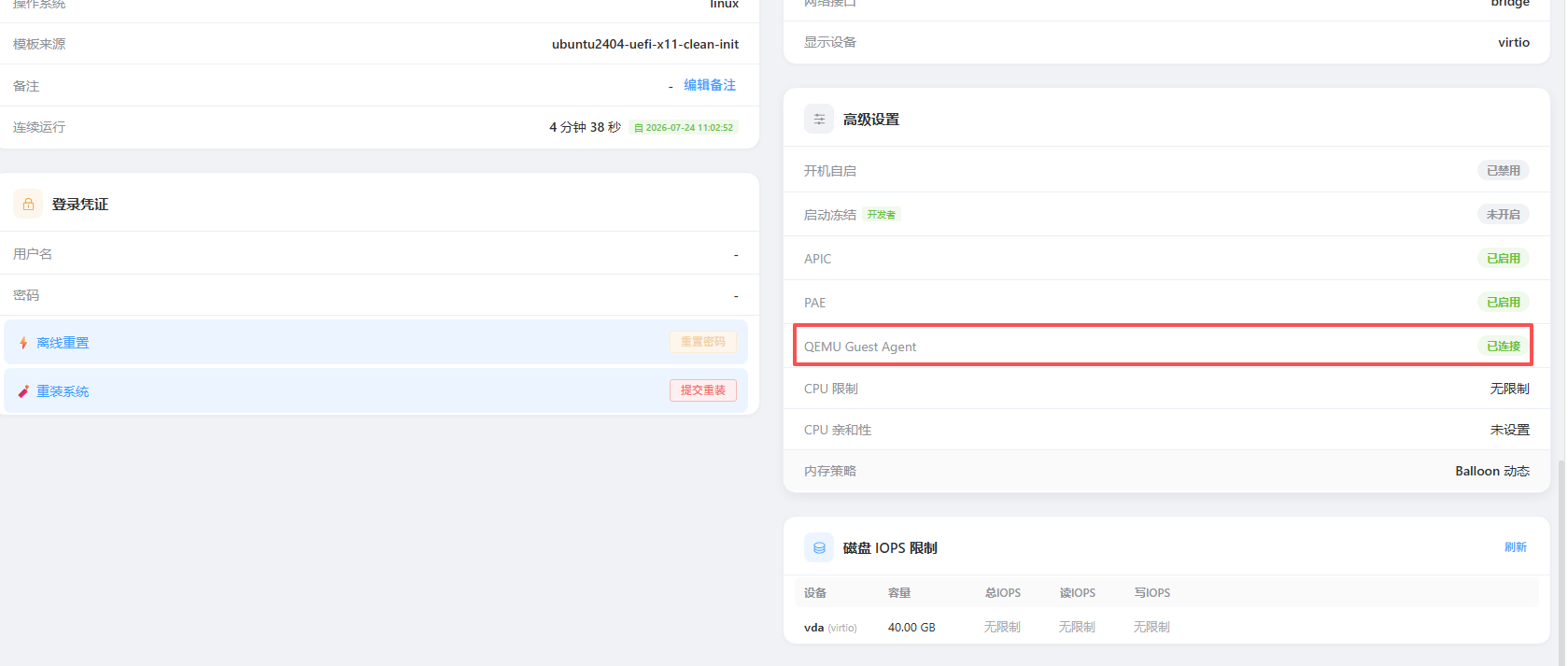This screenshot has height=666, width=1568.
Task: Click the 已连接 badge for QEMU Guest Agent
Action: point(1504,347)
